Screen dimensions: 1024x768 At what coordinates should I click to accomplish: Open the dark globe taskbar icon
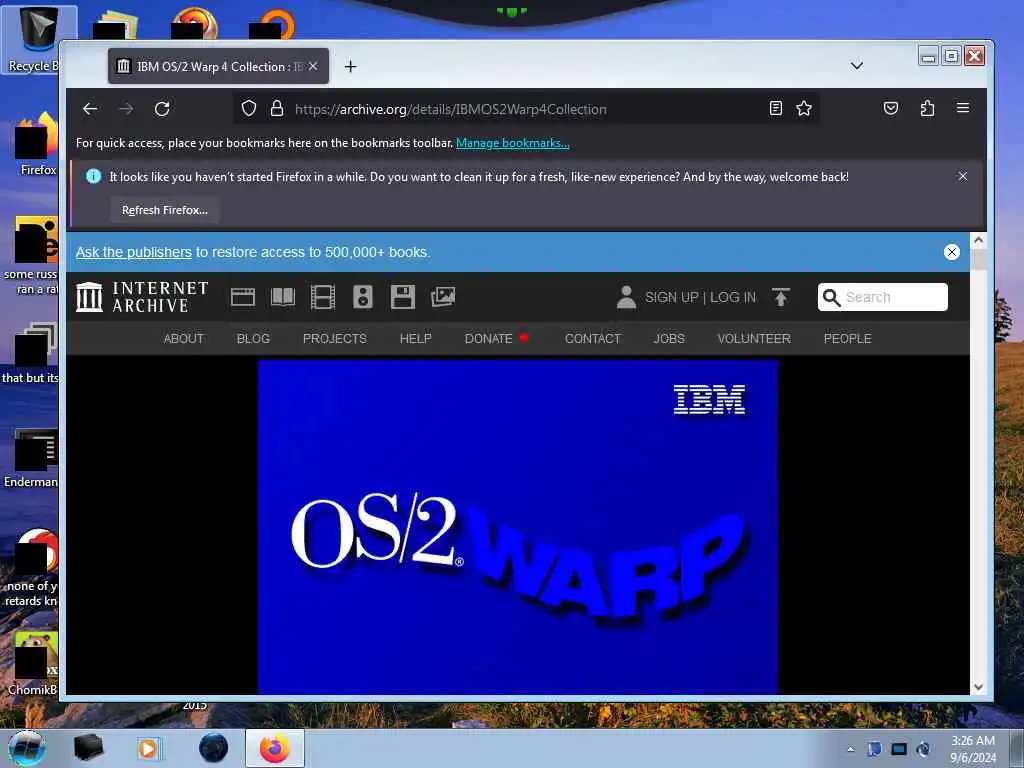[214, 748]
